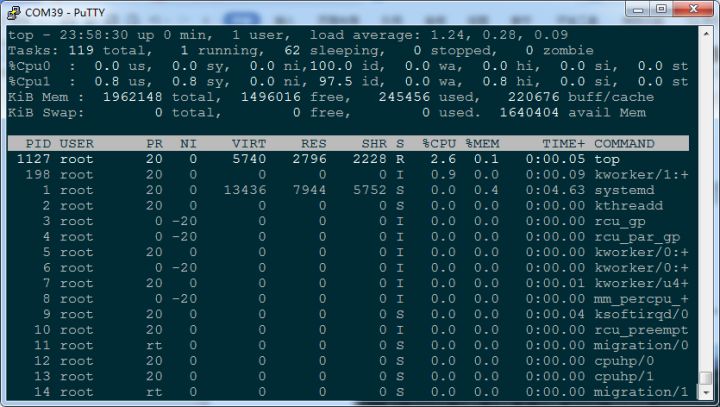Click PID 198 in process list
The image size is (720, 407).
38,175
